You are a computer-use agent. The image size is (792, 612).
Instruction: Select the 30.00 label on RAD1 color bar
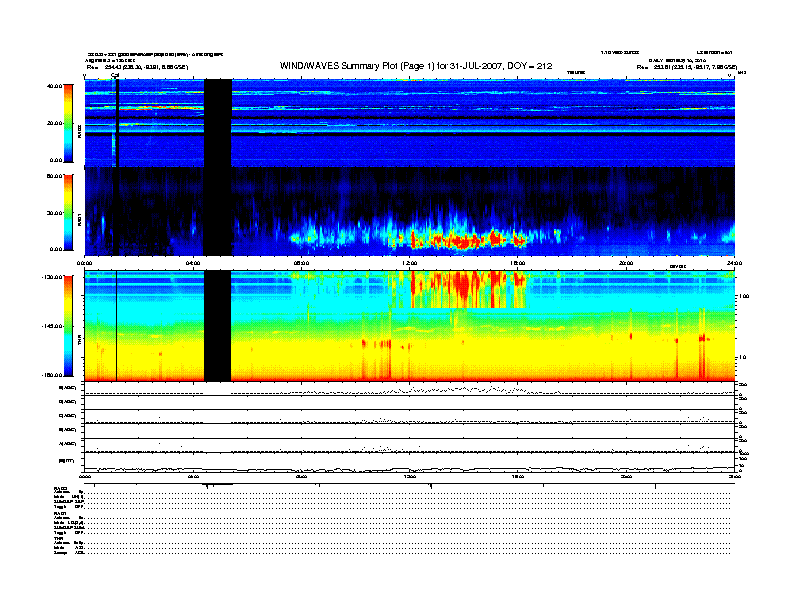coord(54,213)
